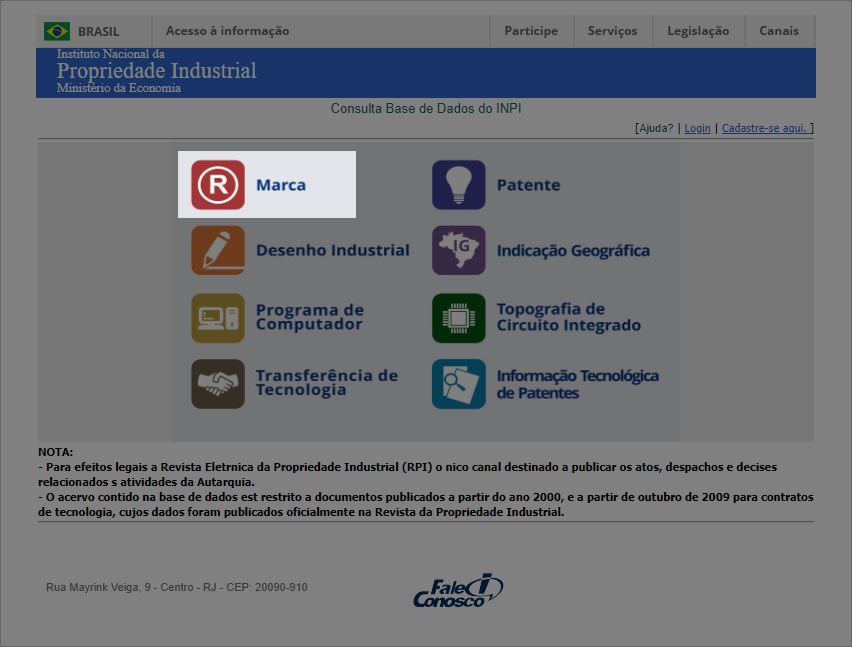This screenshot has height=647, width=852.
Task: Open the Desenho Industrial text link
Action: [x=333, y=250]
